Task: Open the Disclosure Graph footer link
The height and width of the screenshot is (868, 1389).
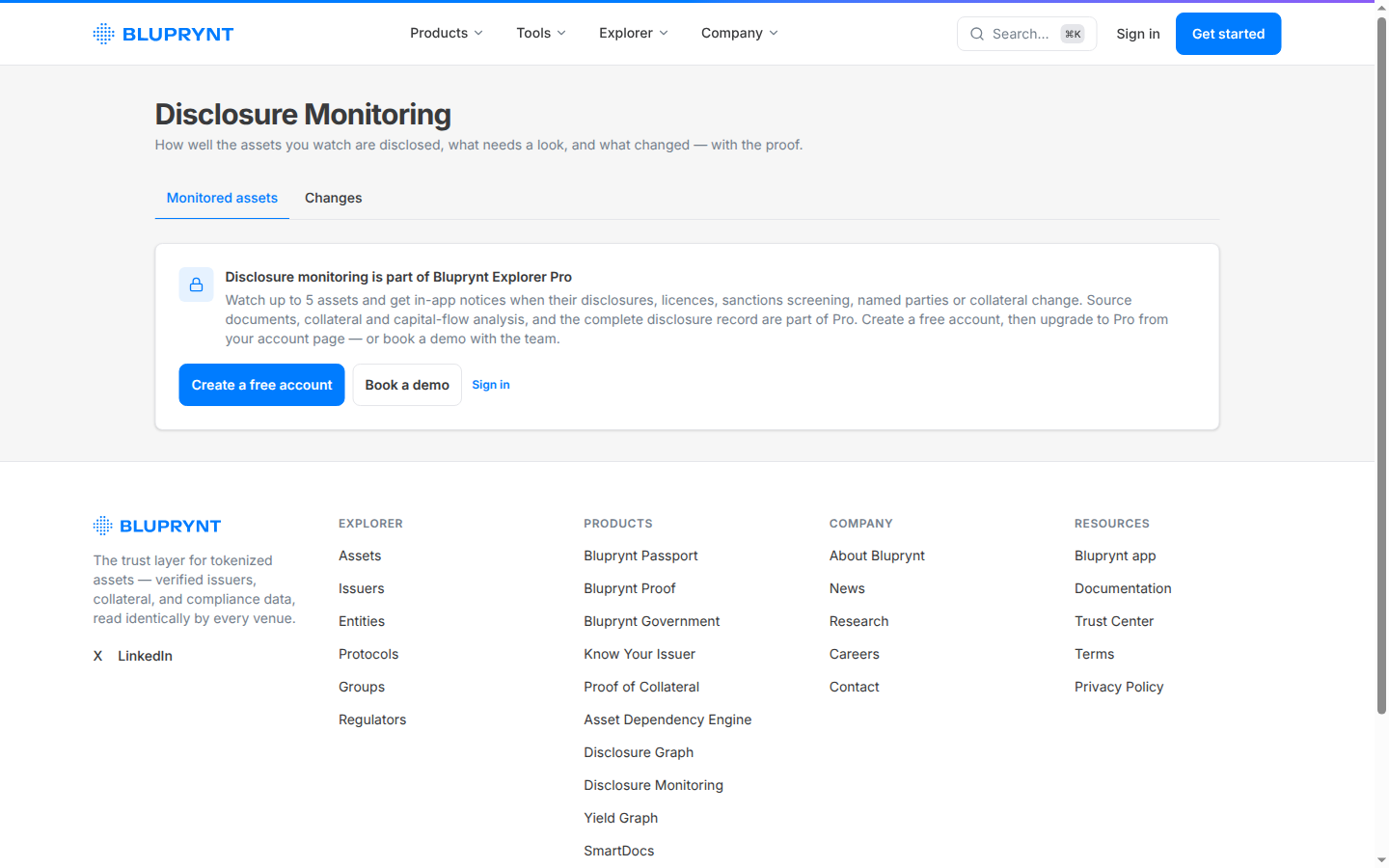Action: tap(639, 752)
